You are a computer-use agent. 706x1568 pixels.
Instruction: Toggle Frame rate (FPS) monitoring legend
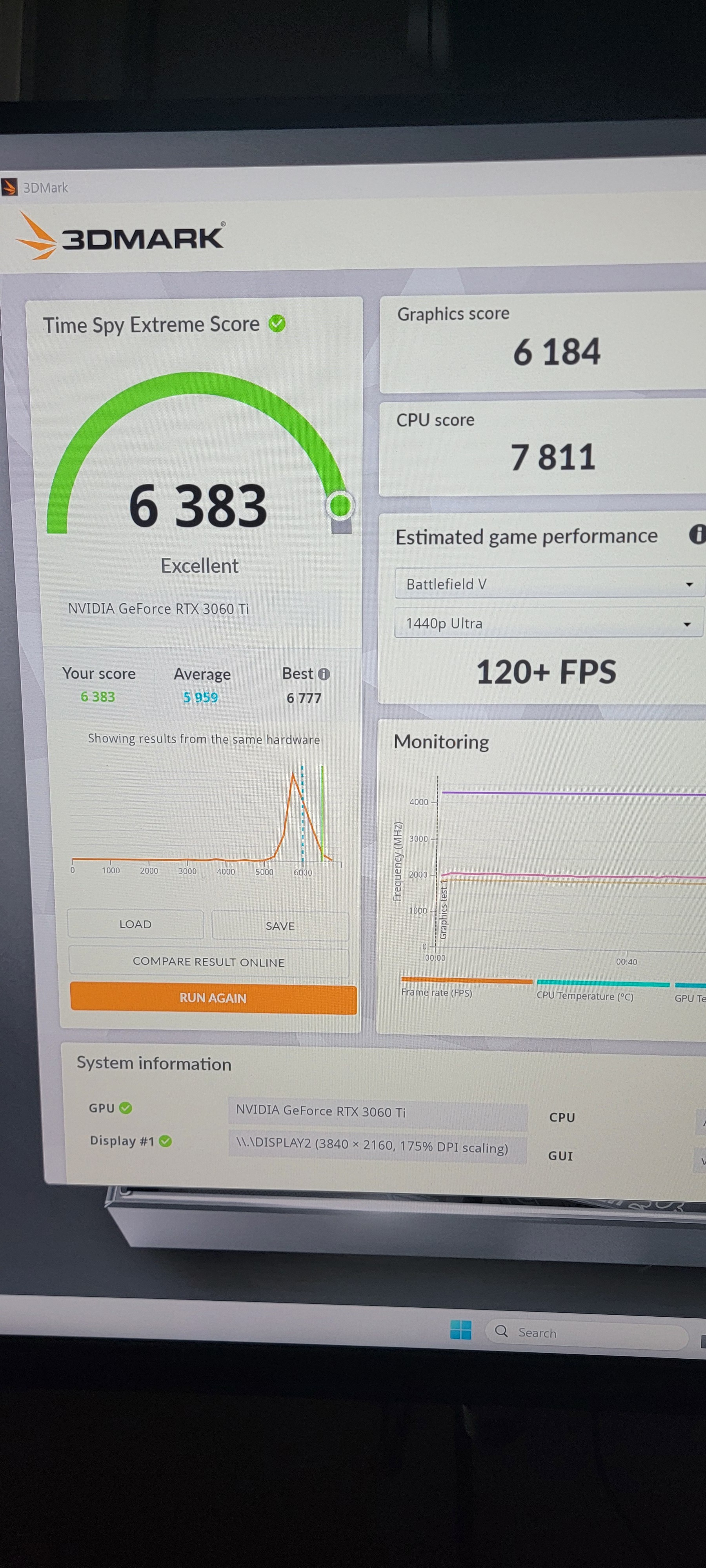467,987
